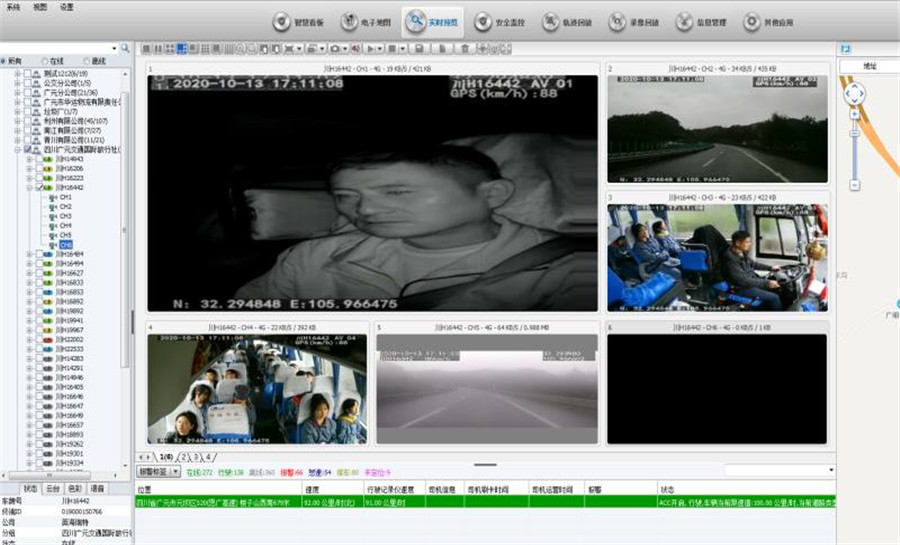This screenshot has width=900, height=545.
Task: Open the 报警标签 alarm tag dropdown
Action: click(x=157, y=470)
